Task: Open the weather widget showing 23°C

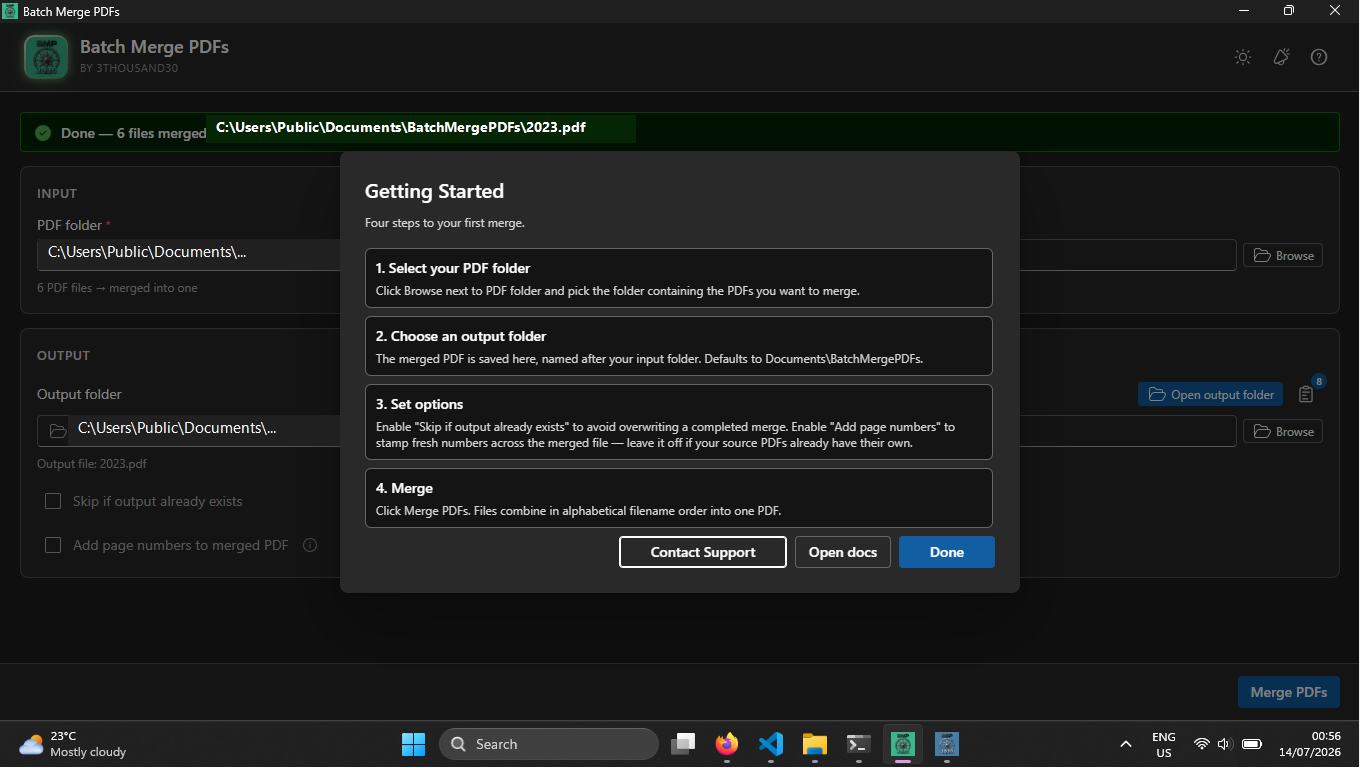Action: [73, 744]
